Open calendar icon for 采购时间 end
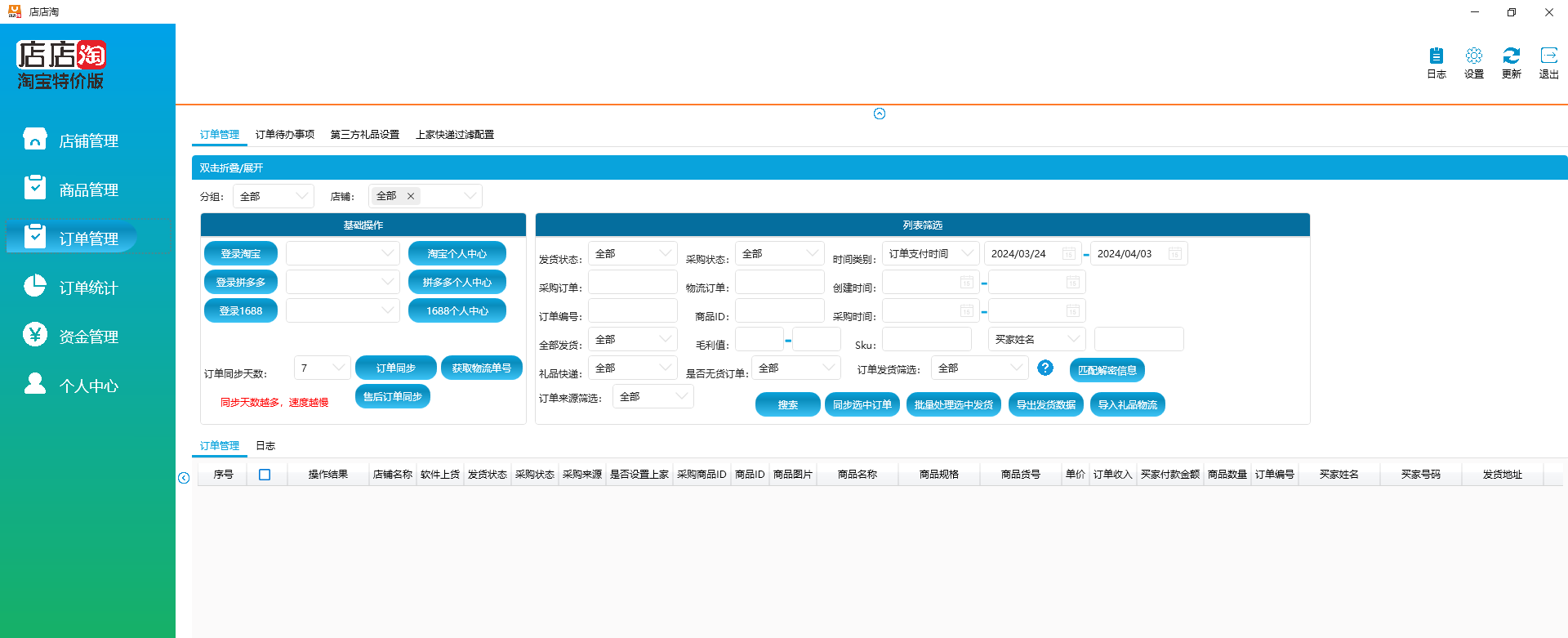Viewport: 1568px width, 638px height. coord(1072,311)
